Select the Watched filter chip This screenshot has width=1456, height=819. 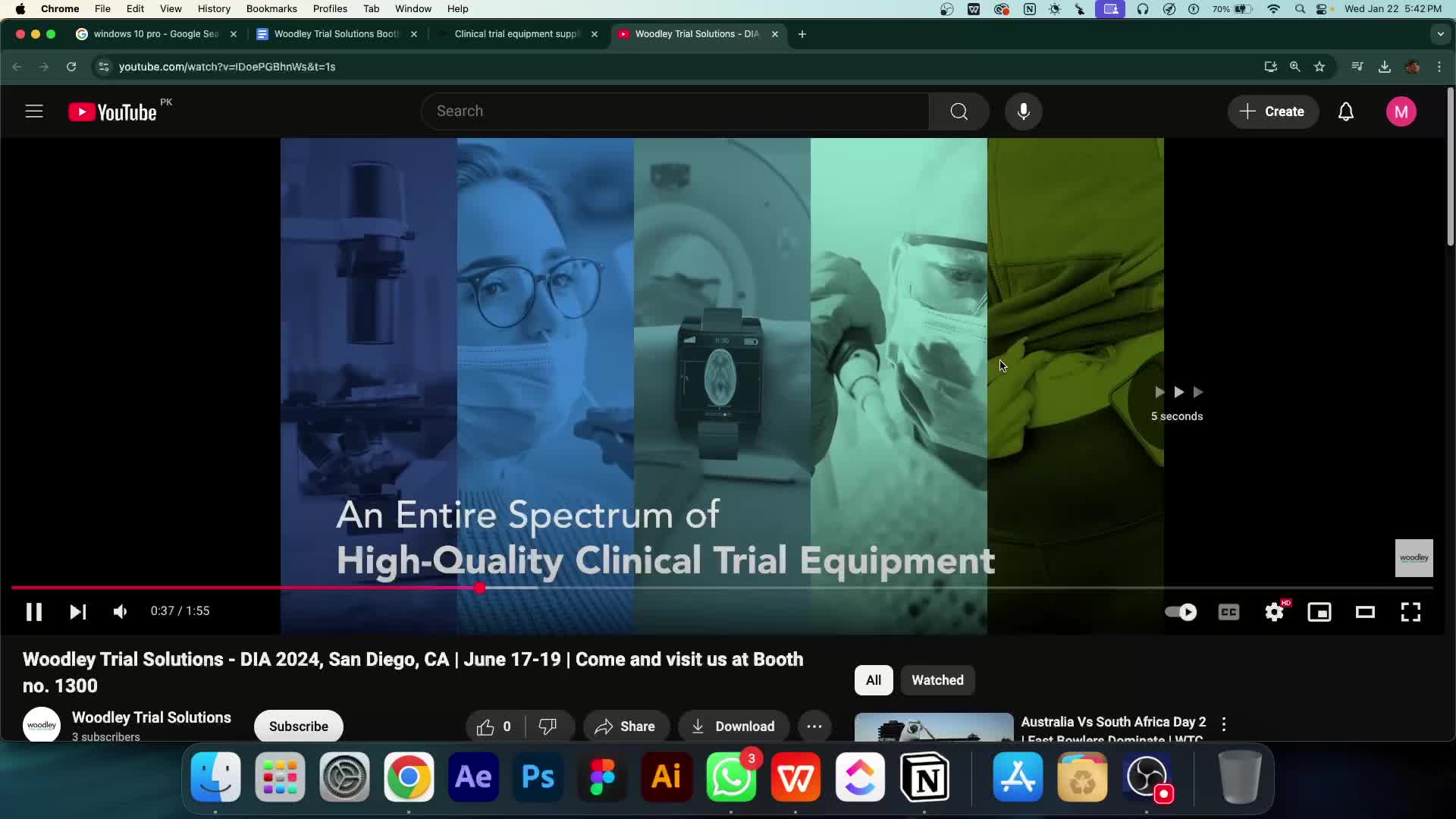pos(937,680)
